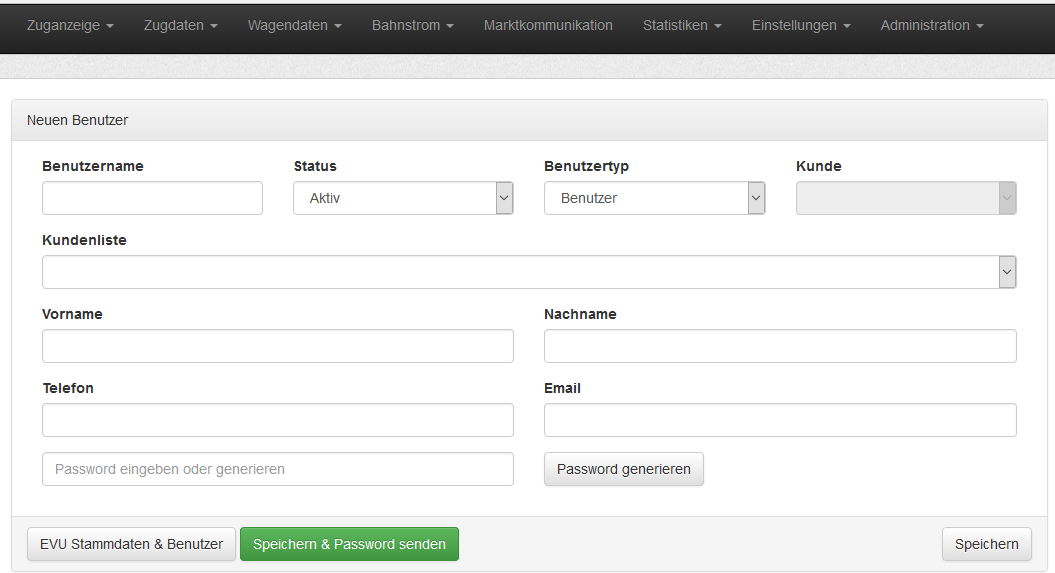The image size is (1055, 573).
Task: Expand the Status dropdown showing Aktiv
Action: click(x=403, y=198)
